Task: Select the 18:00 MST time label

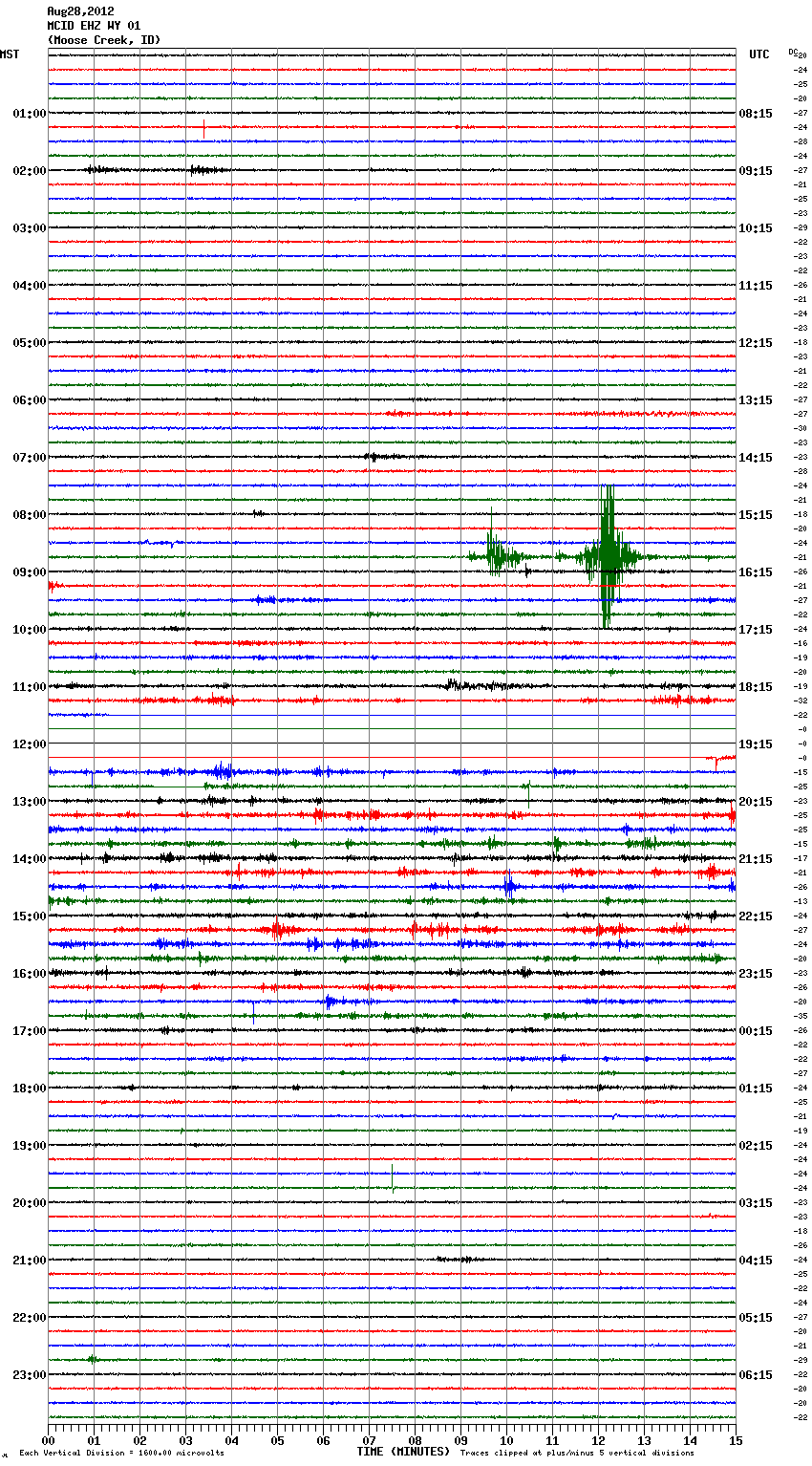Action: (30, 1089)
